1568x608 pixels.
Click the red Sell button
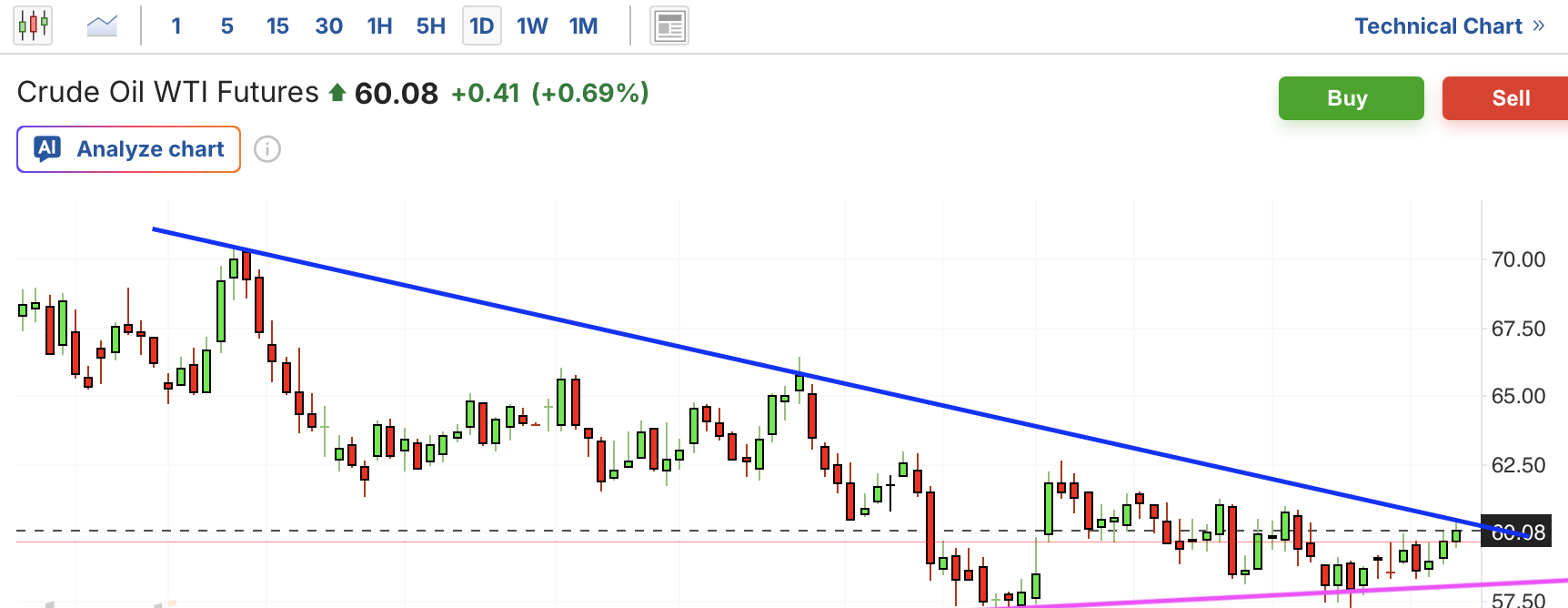click(1505, 98)
